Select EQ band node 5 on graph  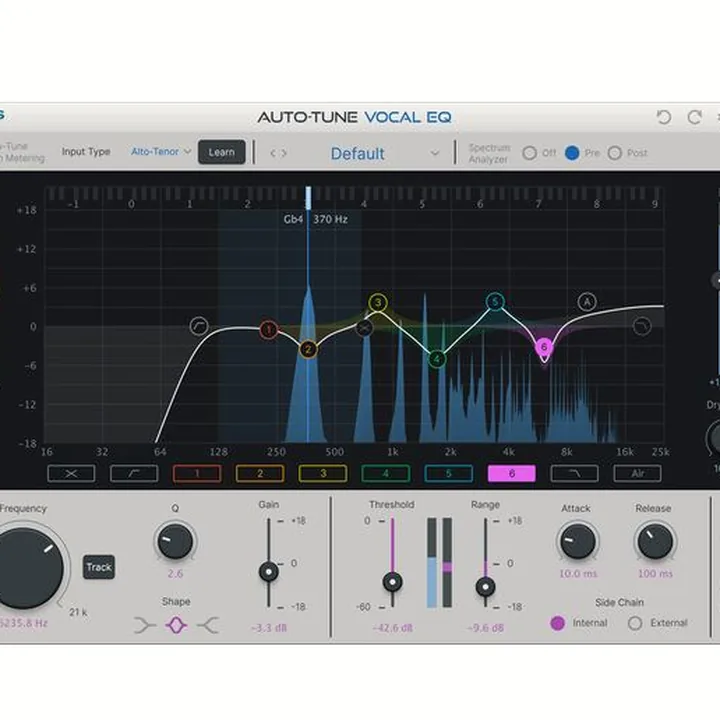click(x=495, y=302)
